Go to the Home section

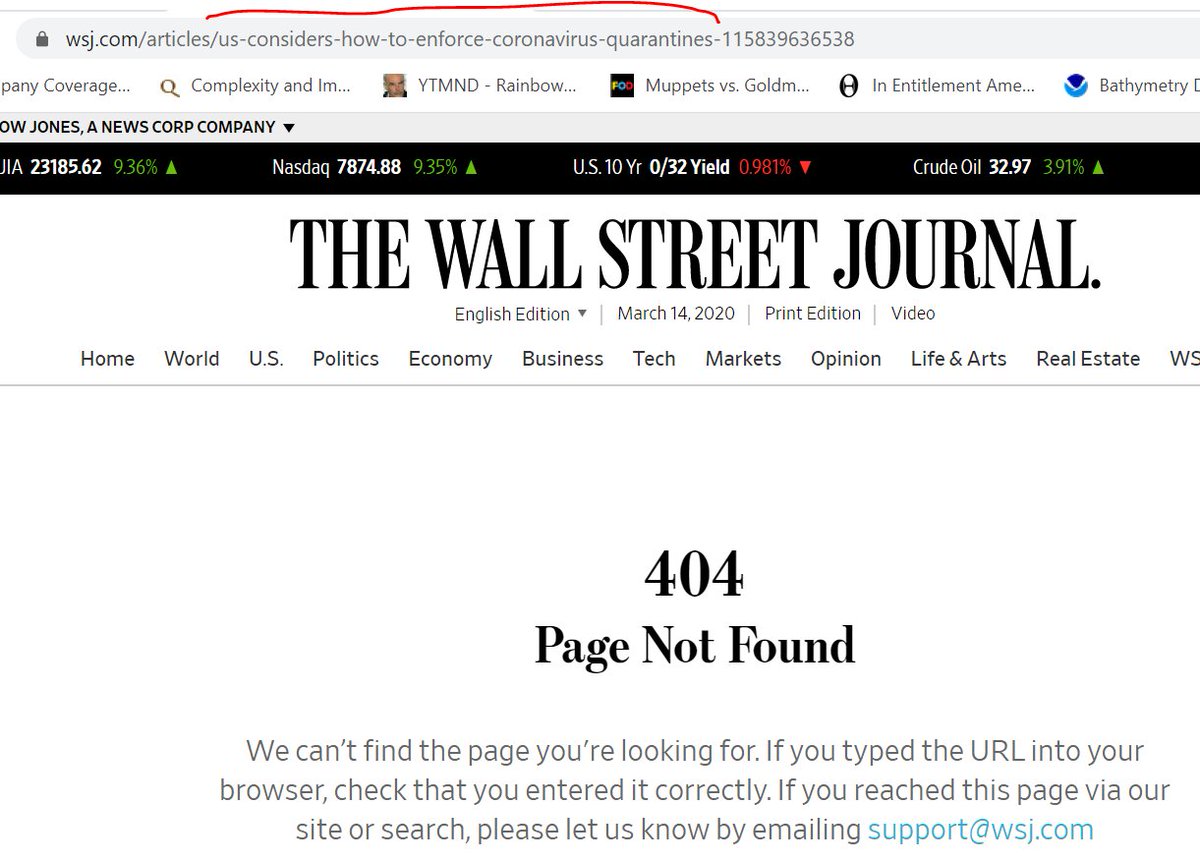107,359
